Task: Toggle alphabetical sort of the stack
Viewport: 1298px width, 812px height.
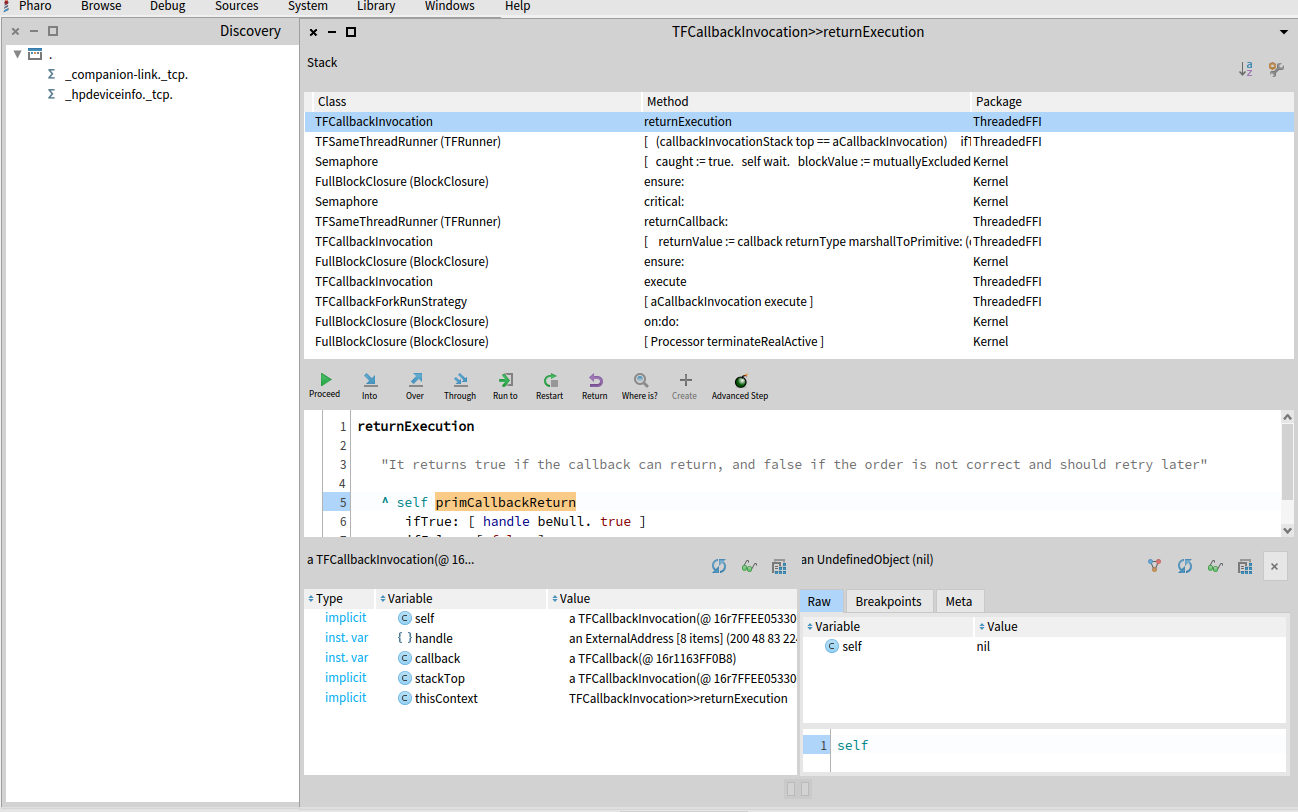Action: pyautogui.click(x=1246, y=69)
